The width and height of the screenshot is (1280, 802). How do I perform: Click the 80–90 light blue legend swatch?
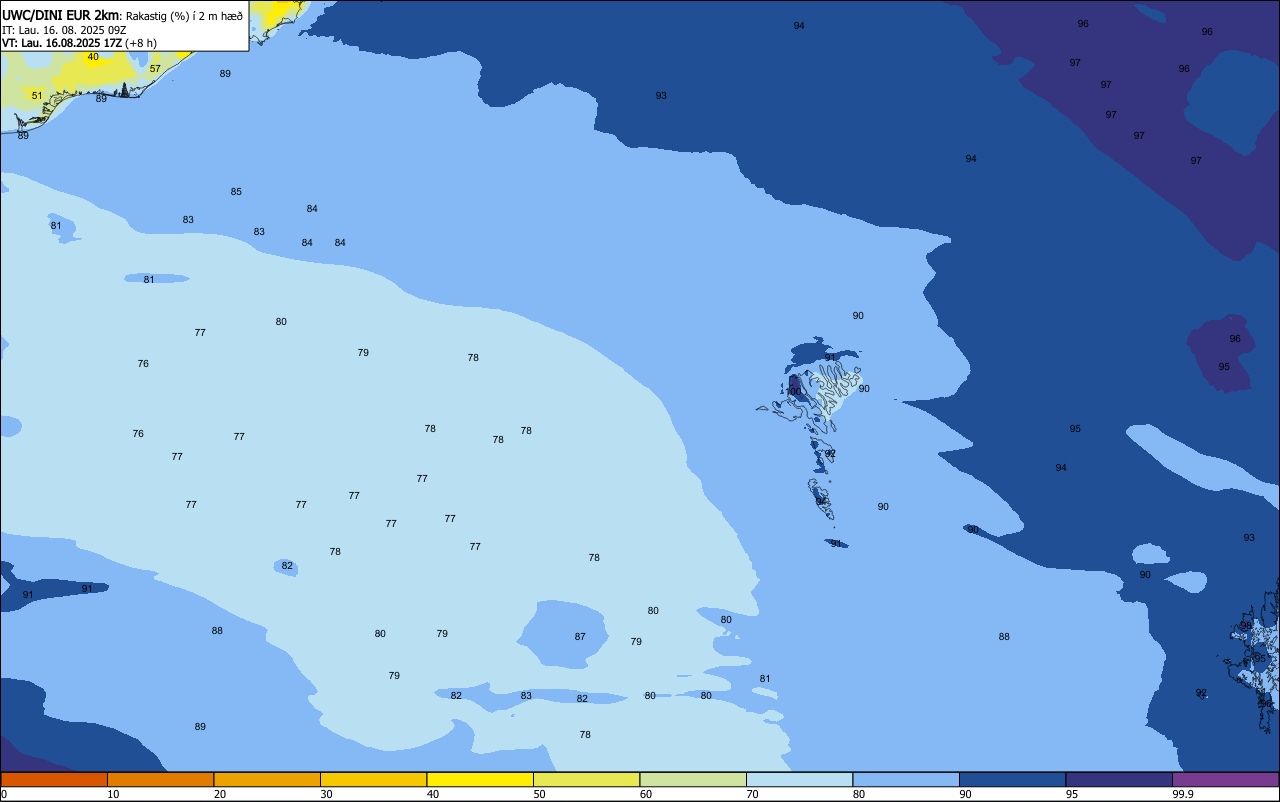(x=906, y=779)
